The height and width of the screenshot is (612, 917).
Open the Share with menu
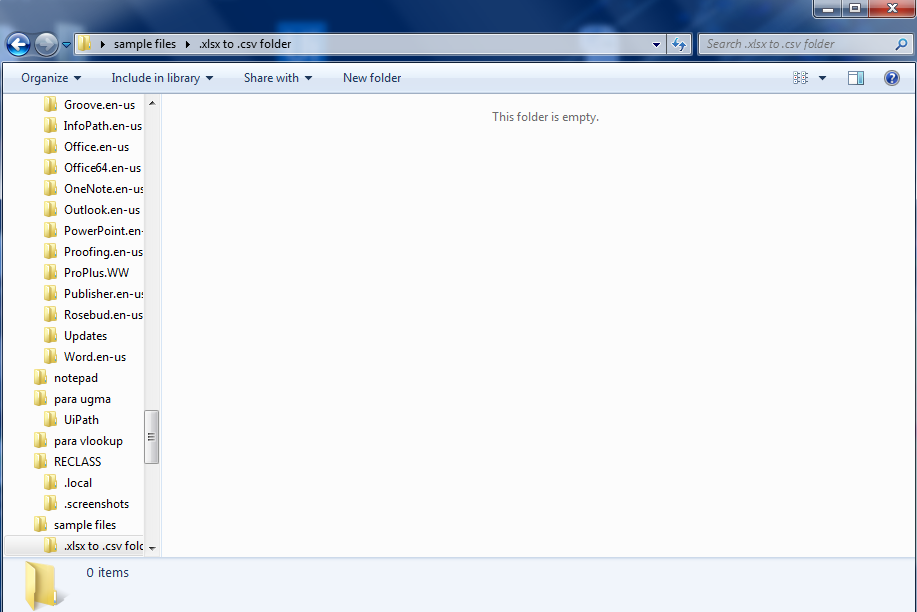[276, 77]
